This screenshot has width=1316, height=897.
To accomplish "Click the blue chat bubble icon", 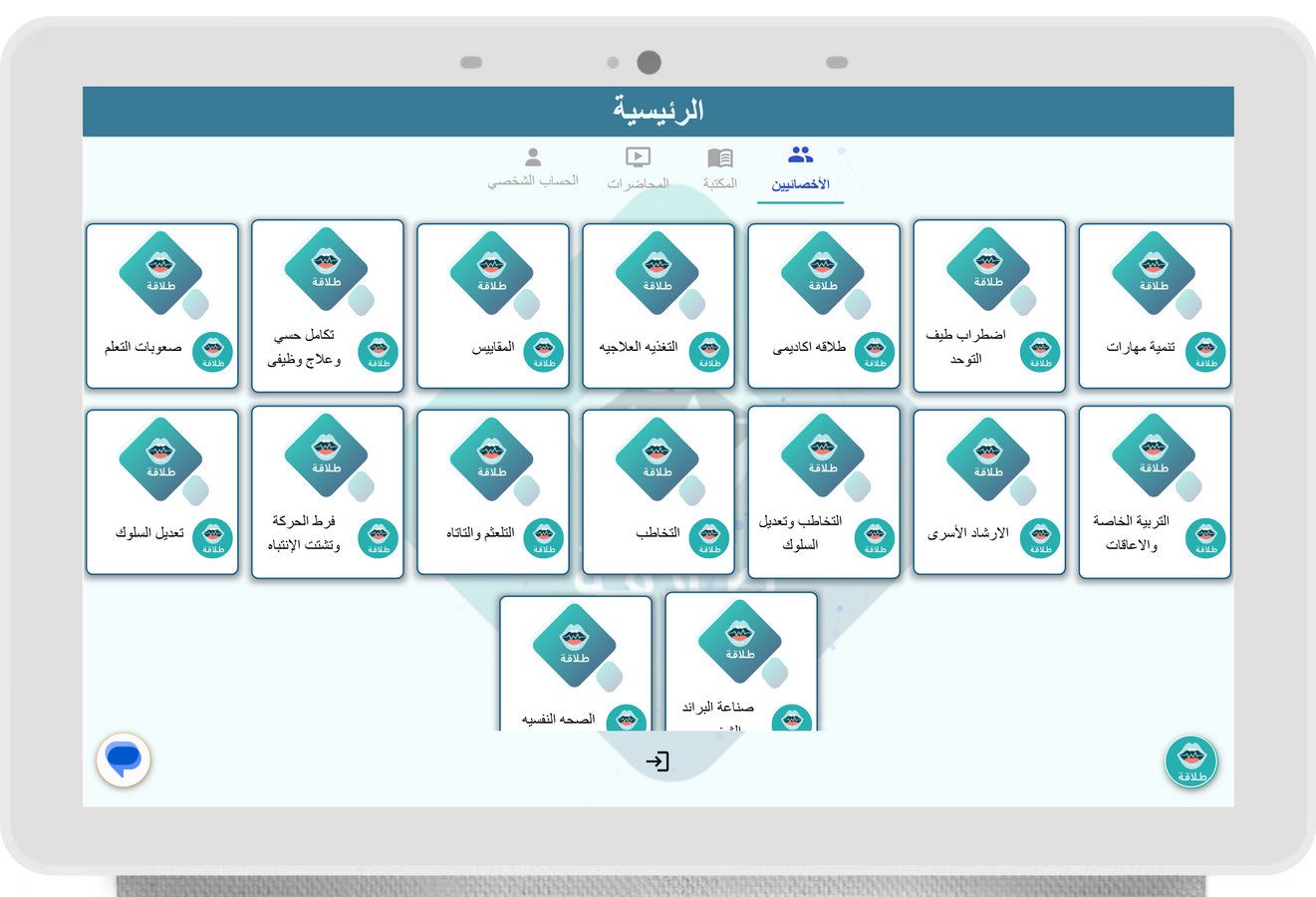I will tap(124, 760).
